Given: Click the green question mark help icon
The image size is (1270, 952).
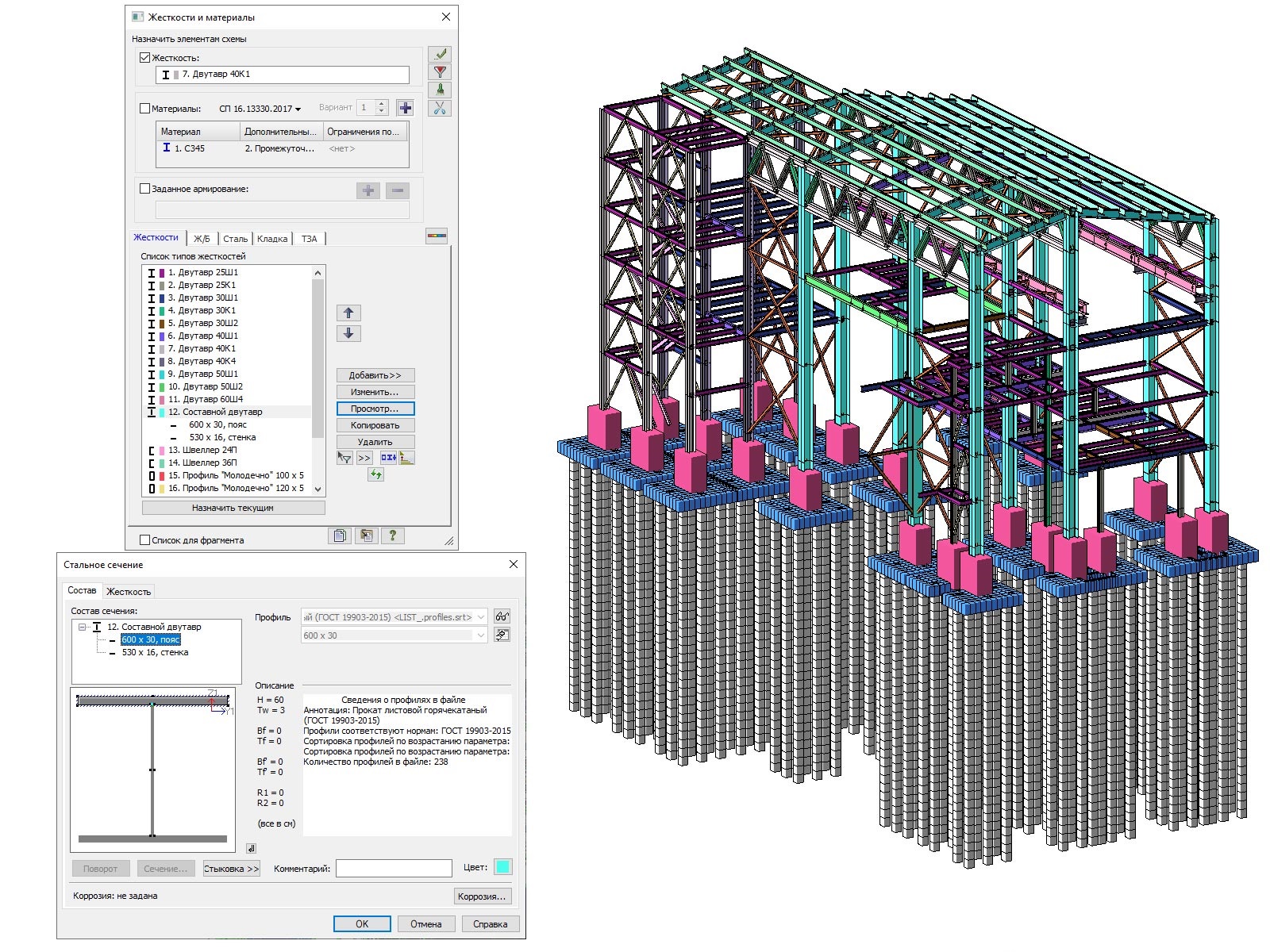Looking at the screenshot, I should coord(392,536).
